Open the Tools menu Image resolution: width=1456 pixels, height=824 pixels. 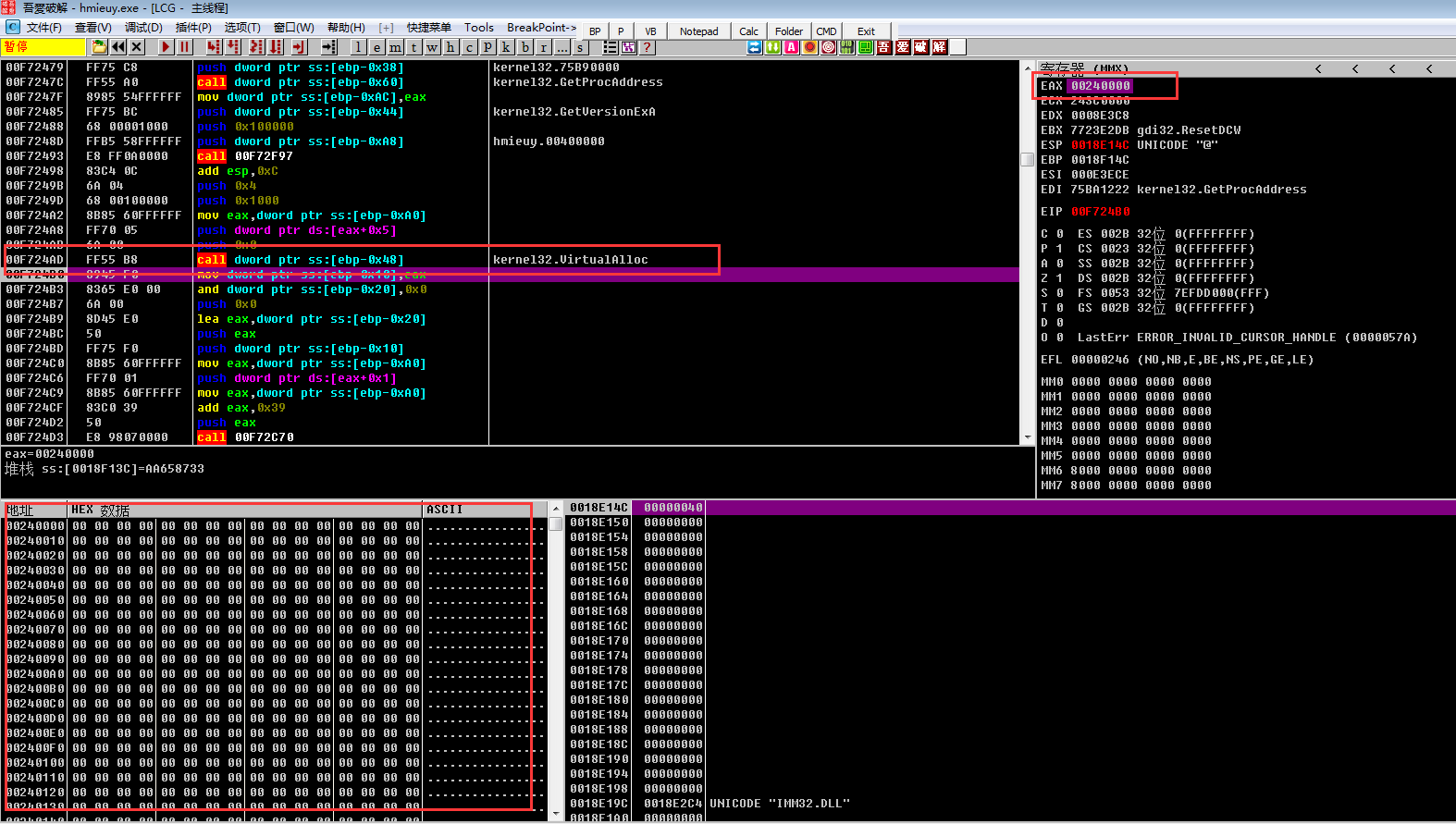click(479, 28)
